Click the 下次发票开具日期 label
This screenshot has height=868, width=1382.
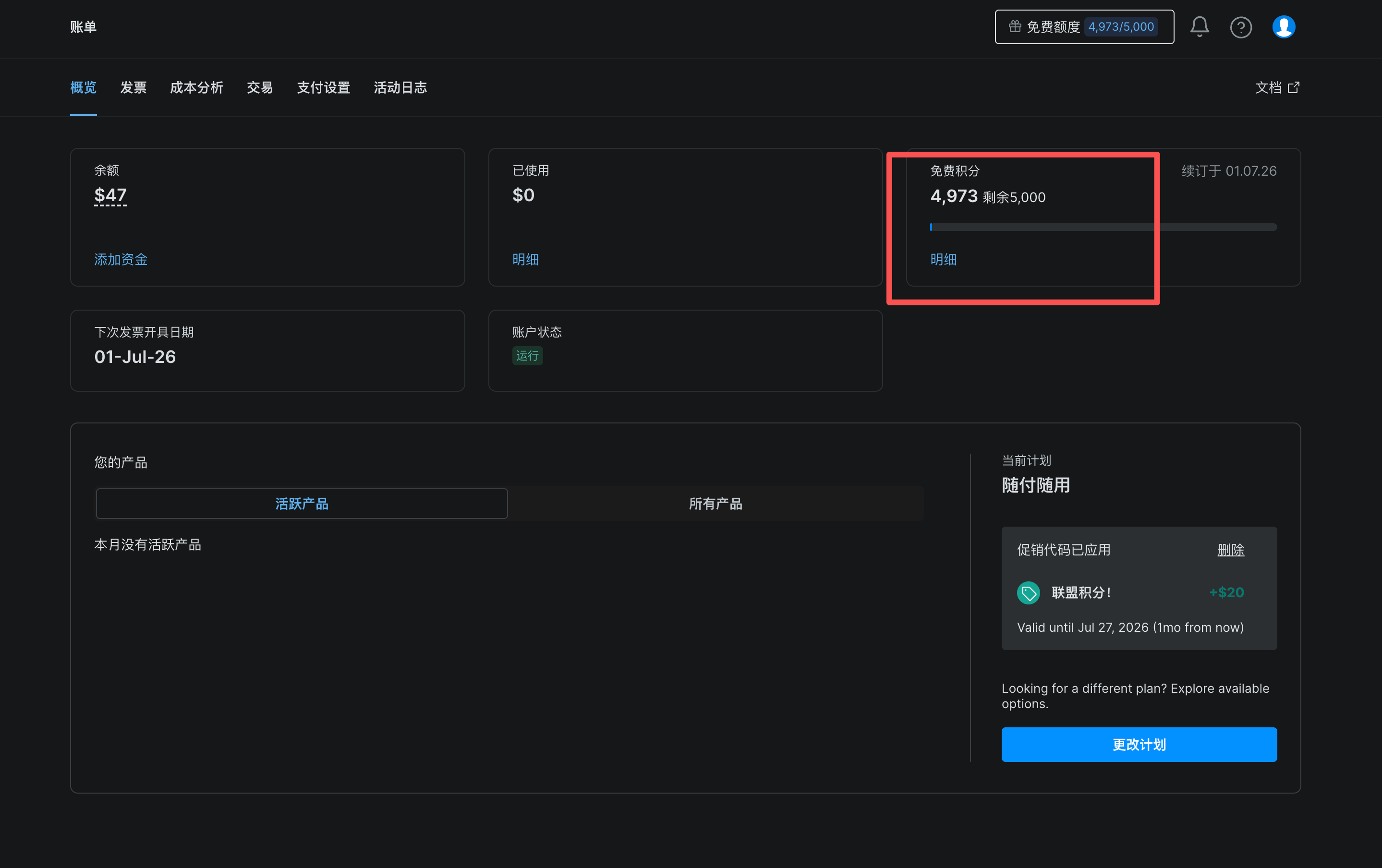[x=144, y=332]
